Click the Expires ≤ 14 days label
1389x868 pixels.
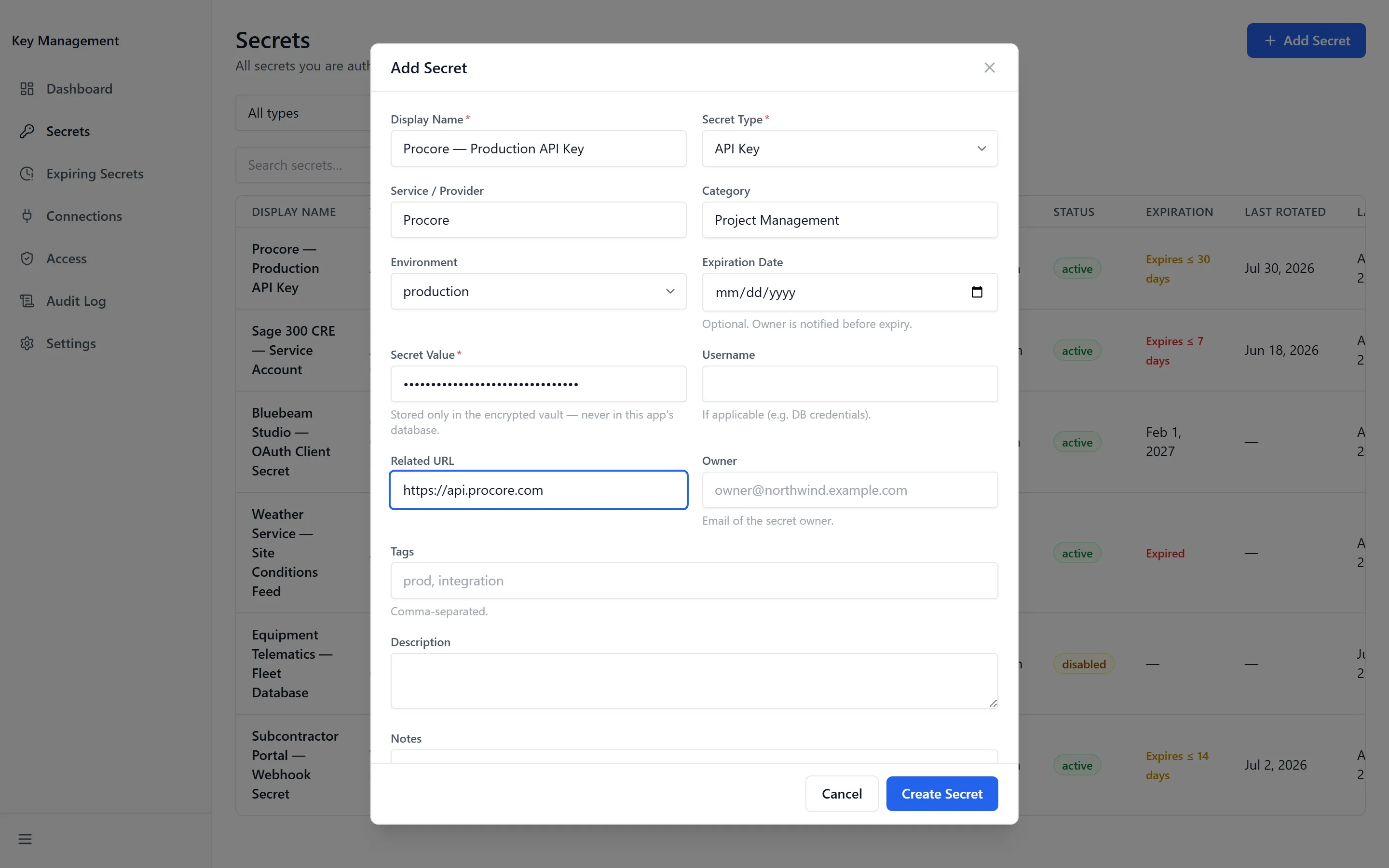1177,765
